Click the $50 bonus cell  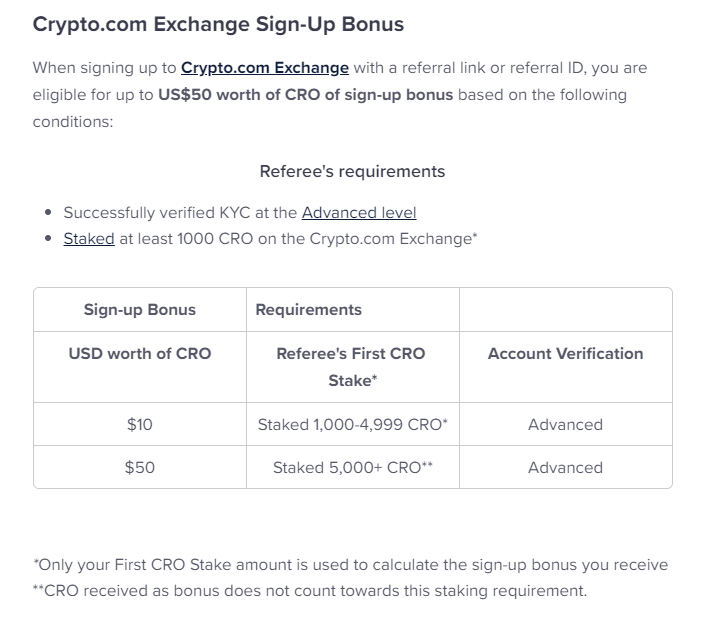click(140, 467)
